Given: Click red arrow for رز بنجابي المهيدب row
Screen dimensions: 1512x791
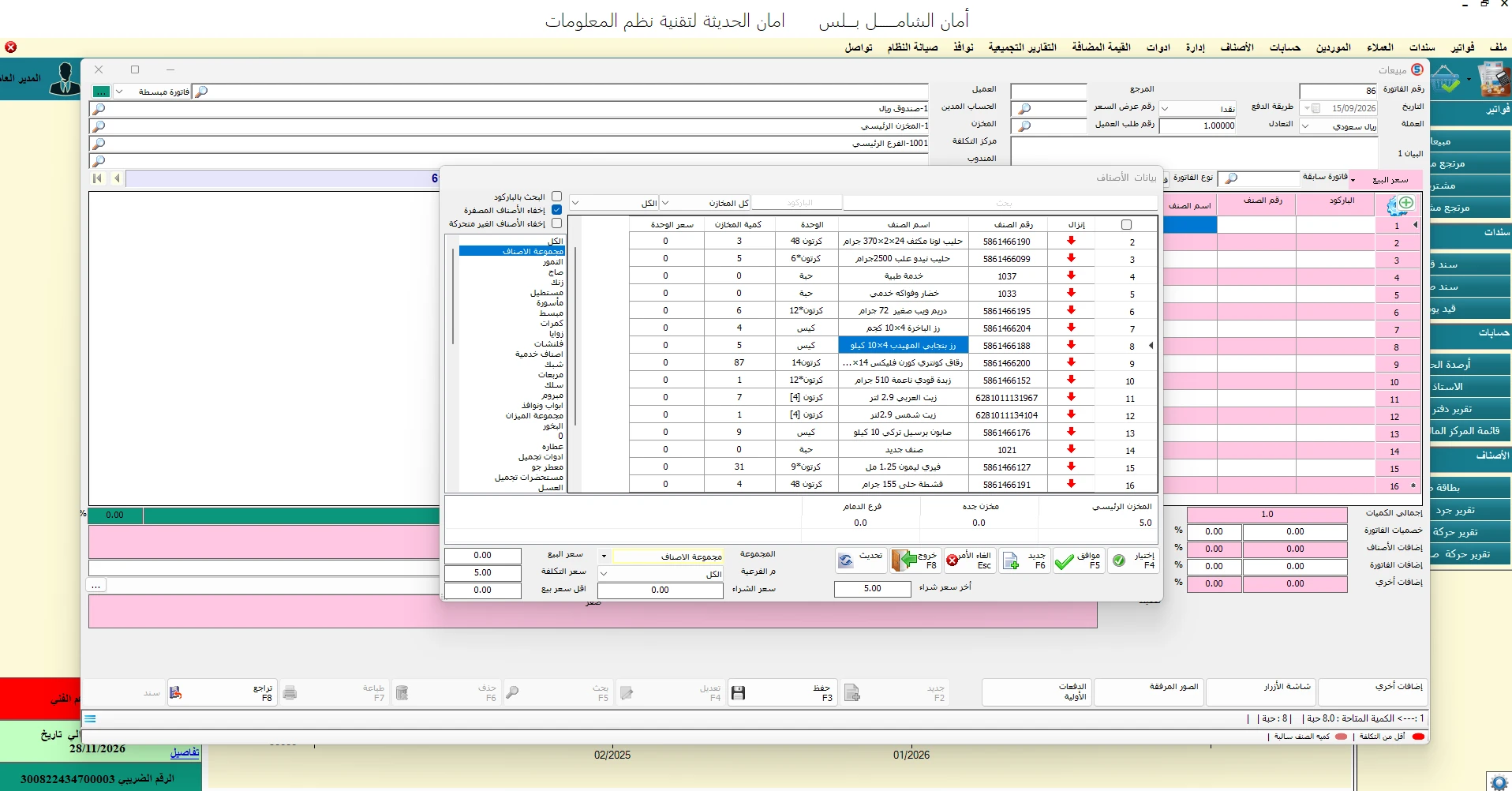Looking at the screenshot, I should pyautogui.click(x=1071, y=345).
